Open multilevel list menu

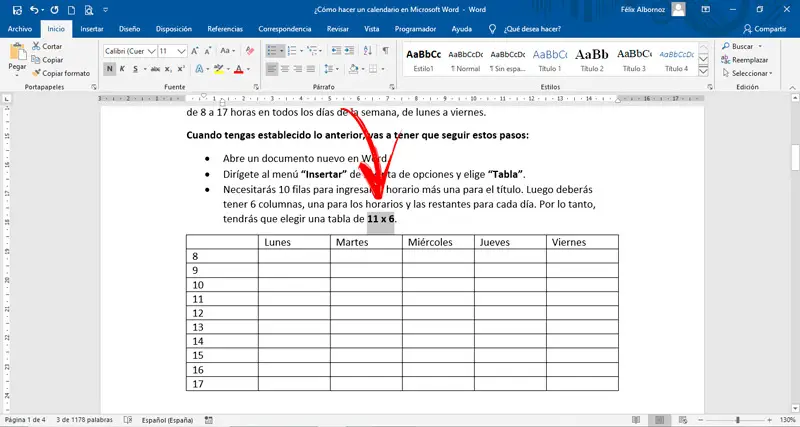(x=312, y=51)
